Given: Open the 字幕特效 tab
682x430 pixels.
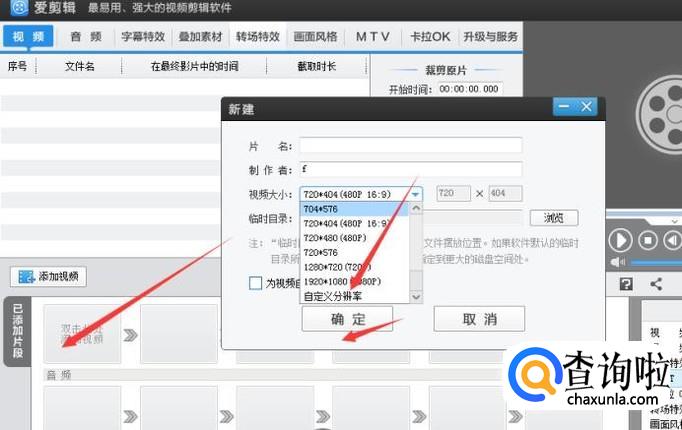Looking at the screenshot, I should tap(143, 37).
